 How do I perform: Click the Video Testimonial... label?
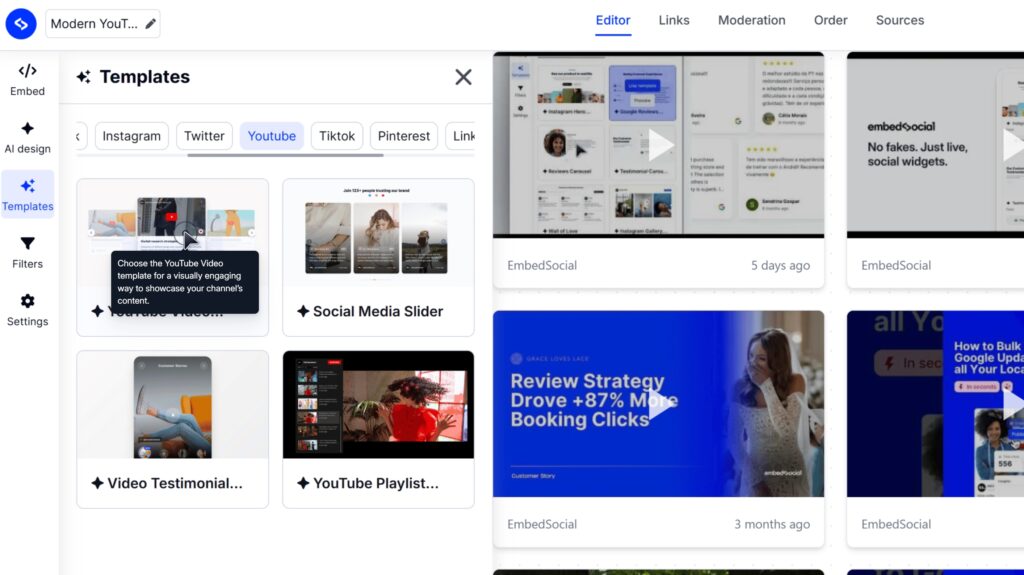[x=174, y=484]
